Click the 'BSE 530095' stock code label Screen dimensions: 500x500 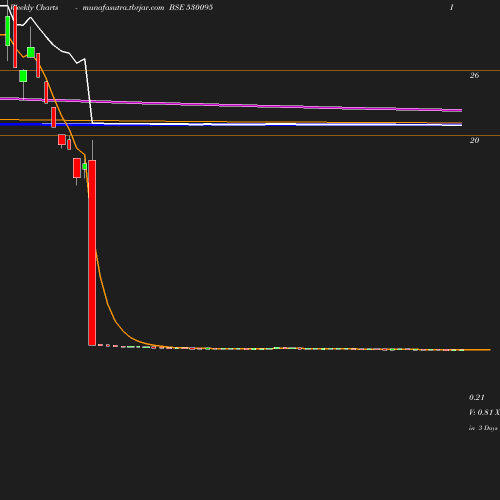point(191,7)
